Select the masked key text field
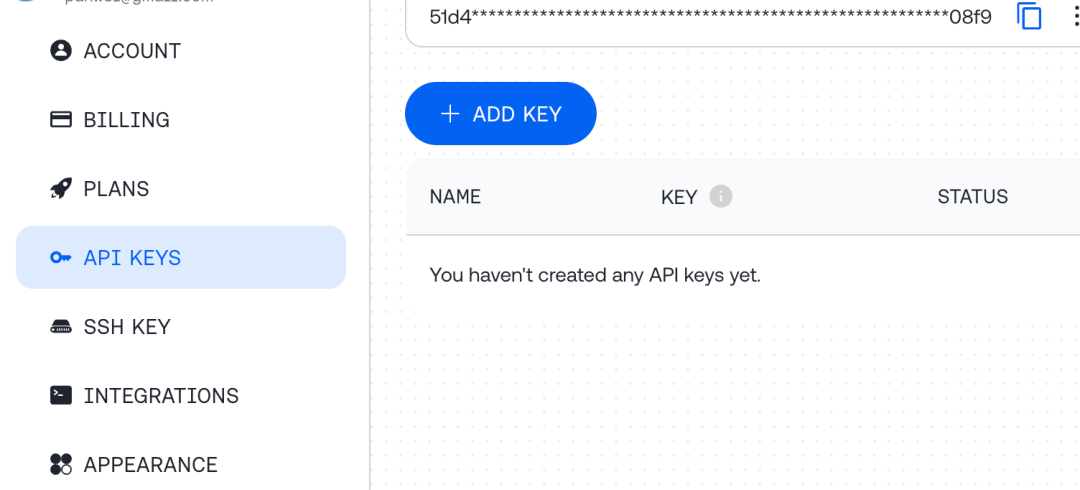 [711, 17]
